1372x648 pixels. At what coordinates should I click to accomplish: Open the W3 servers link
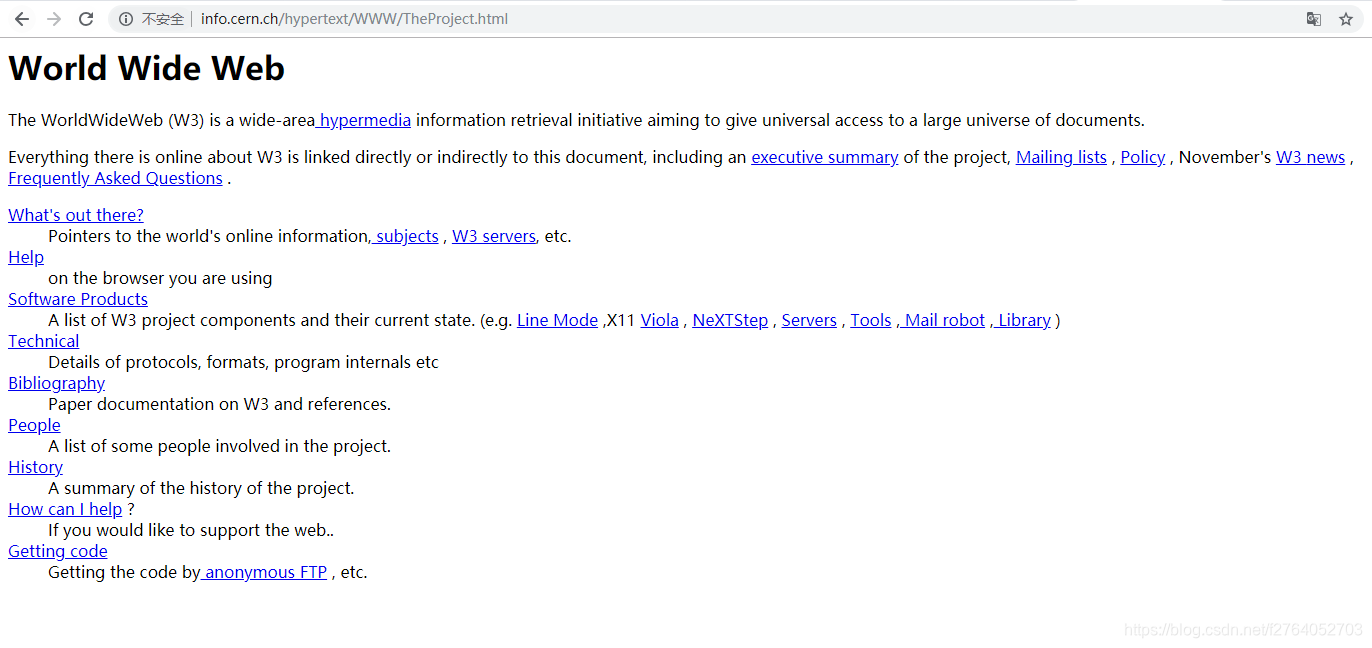[494, 236]
